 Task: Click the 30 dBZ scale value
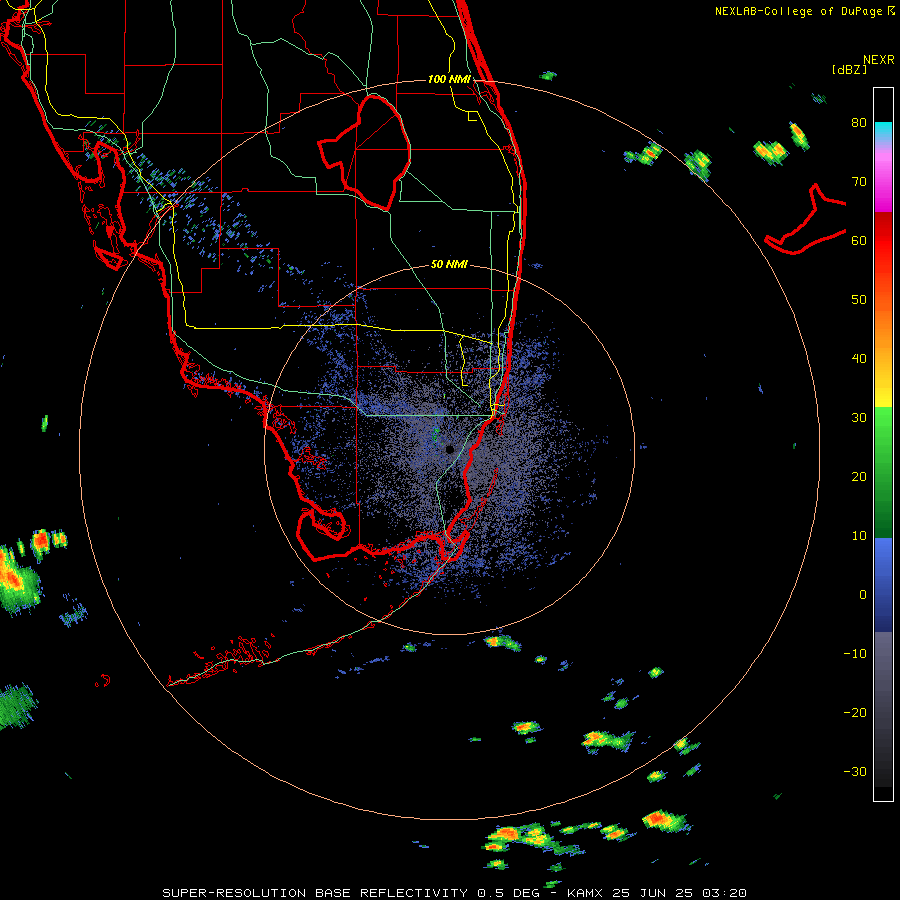point(859,418)
